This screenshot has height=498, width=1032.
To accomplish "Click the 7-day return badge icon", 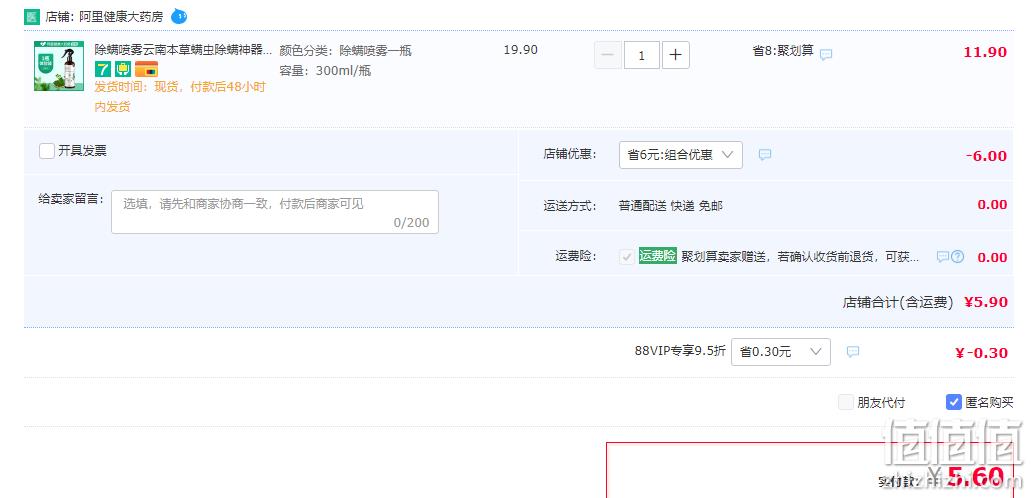I will (103, 69).
